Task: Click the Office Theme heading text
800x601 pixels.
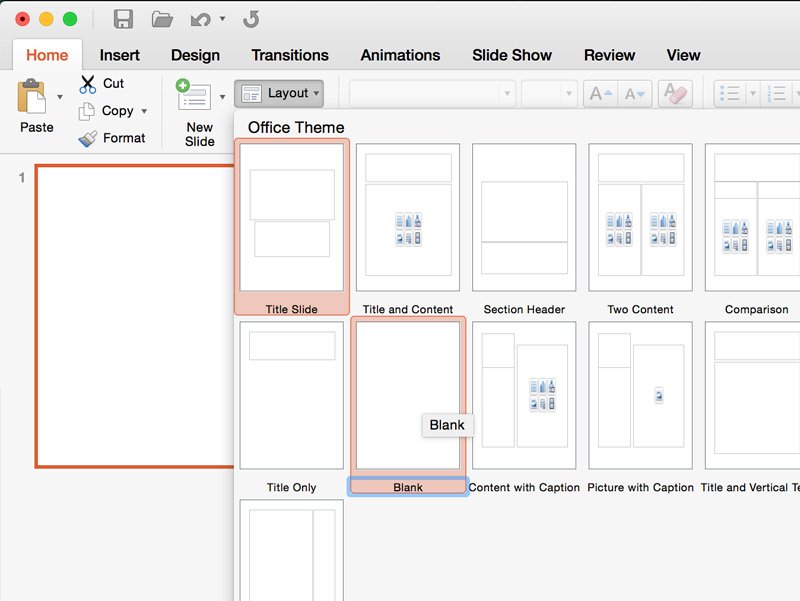Action: [x=296, y=128]
